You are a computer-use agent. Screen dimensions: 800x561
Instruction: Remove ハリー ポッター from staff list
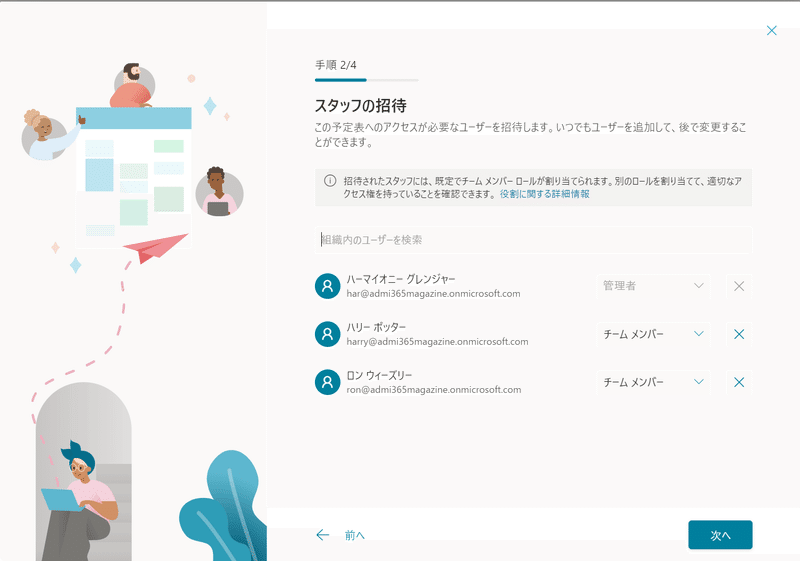739,334
